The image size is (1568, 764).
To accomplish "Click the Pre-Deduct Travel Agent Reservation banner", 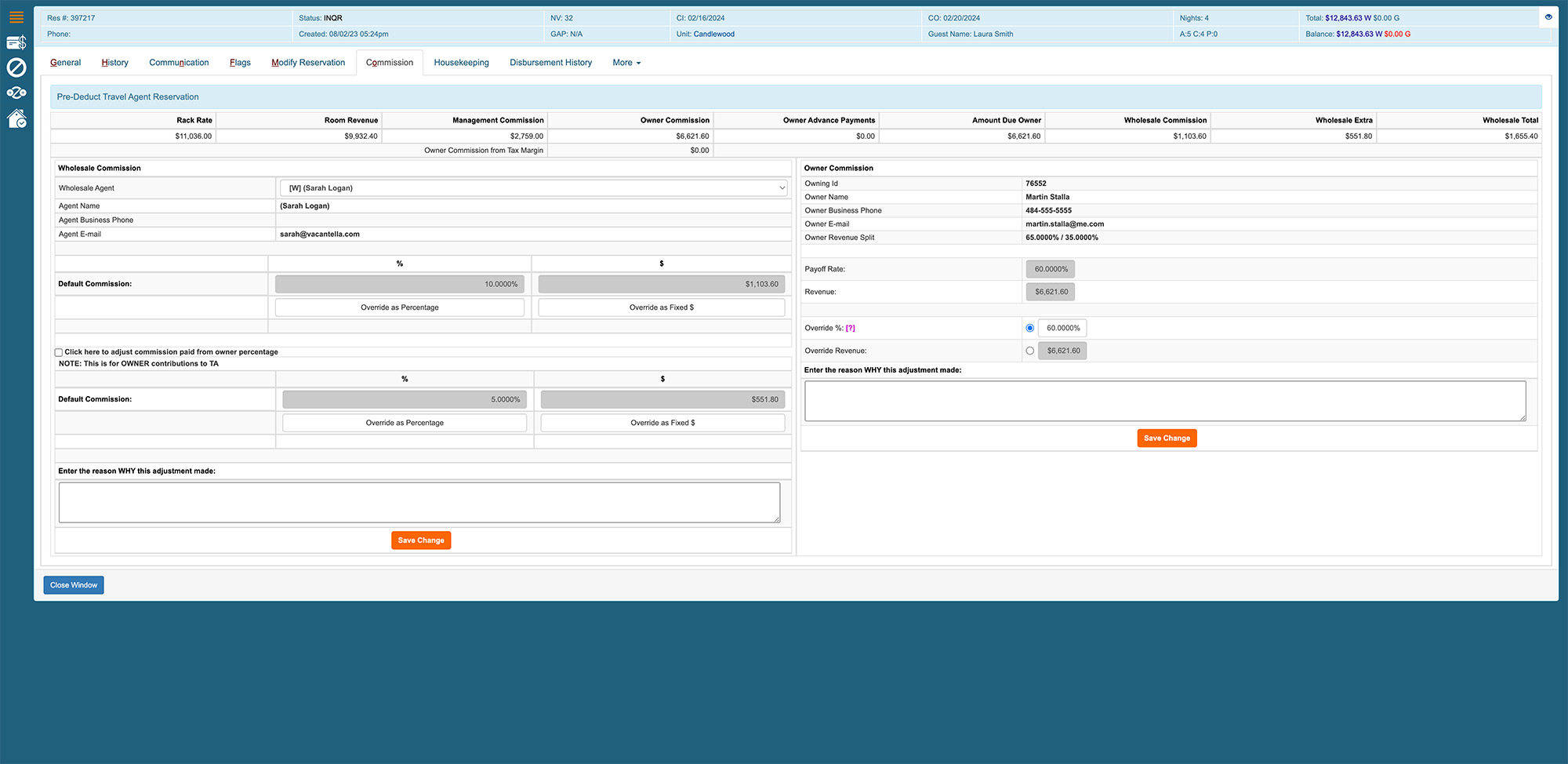I will coord(796,97).
